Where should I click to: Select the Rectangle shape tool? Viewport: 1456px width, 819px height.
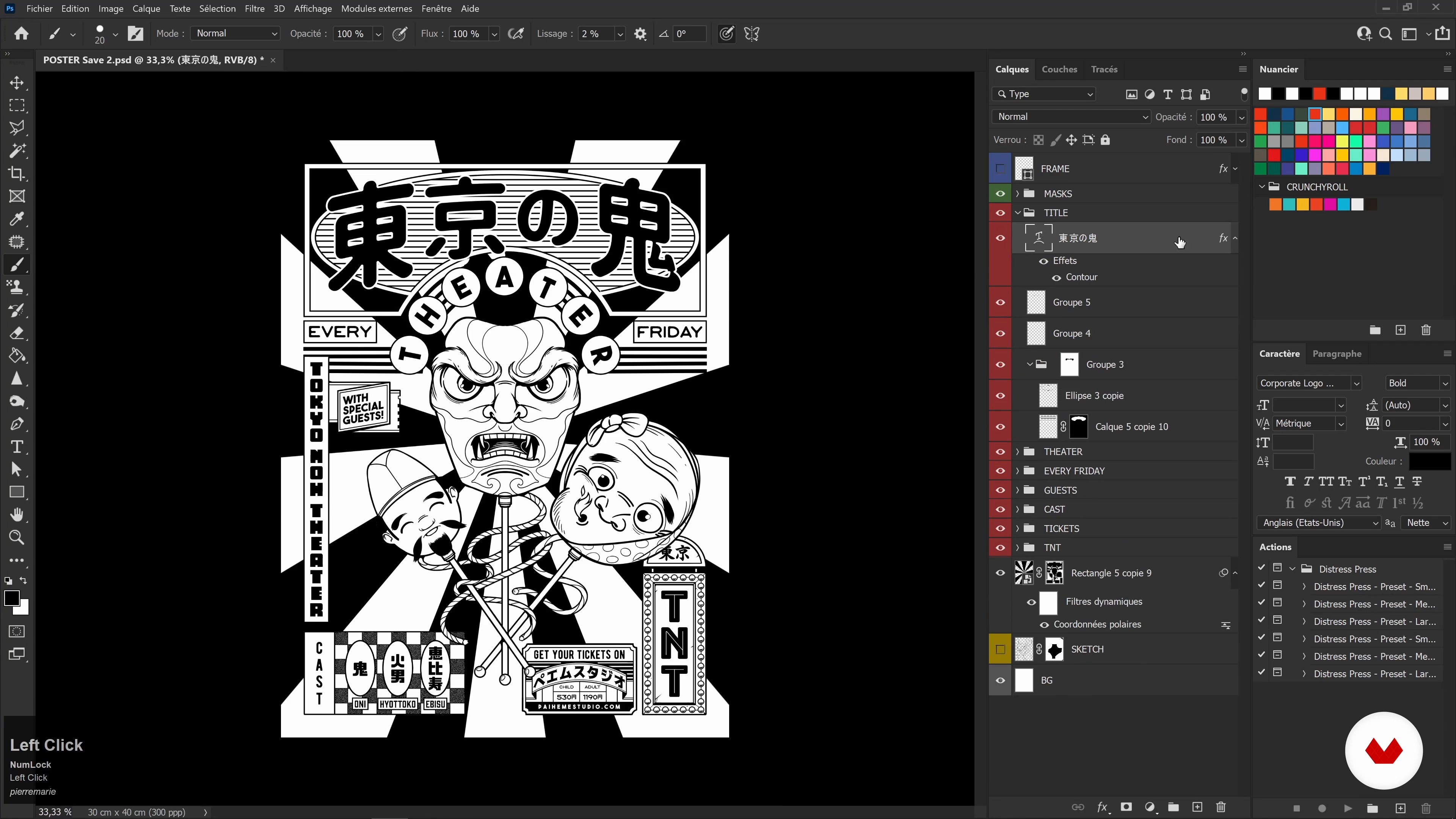[17, 492]
